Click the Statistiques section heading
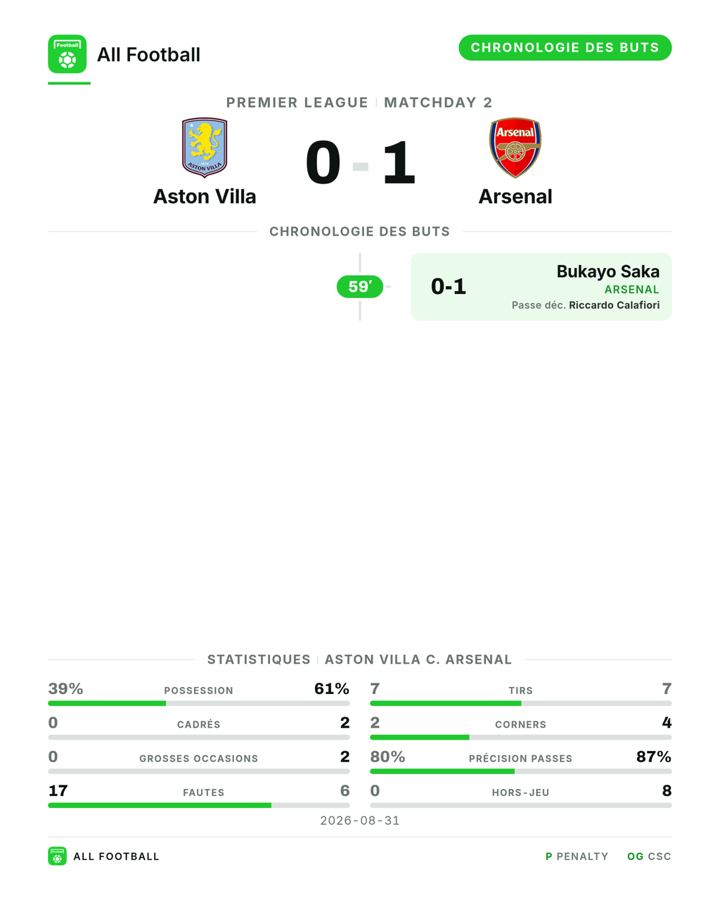Screen dimensions: 720x900 click(359, 660)
